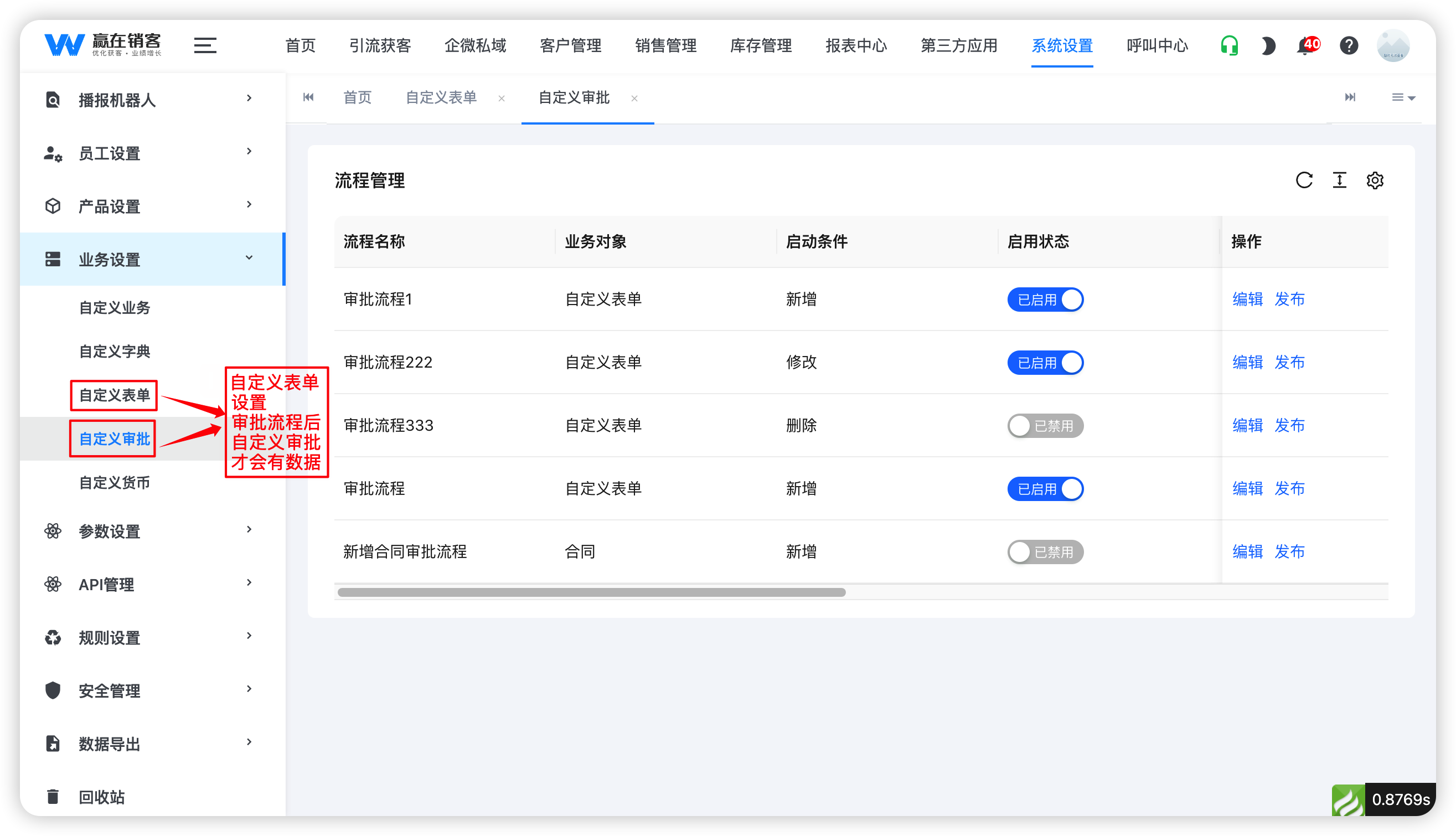Publish the 审批流程 row

pyautogui.click(x=1289, y=489)
